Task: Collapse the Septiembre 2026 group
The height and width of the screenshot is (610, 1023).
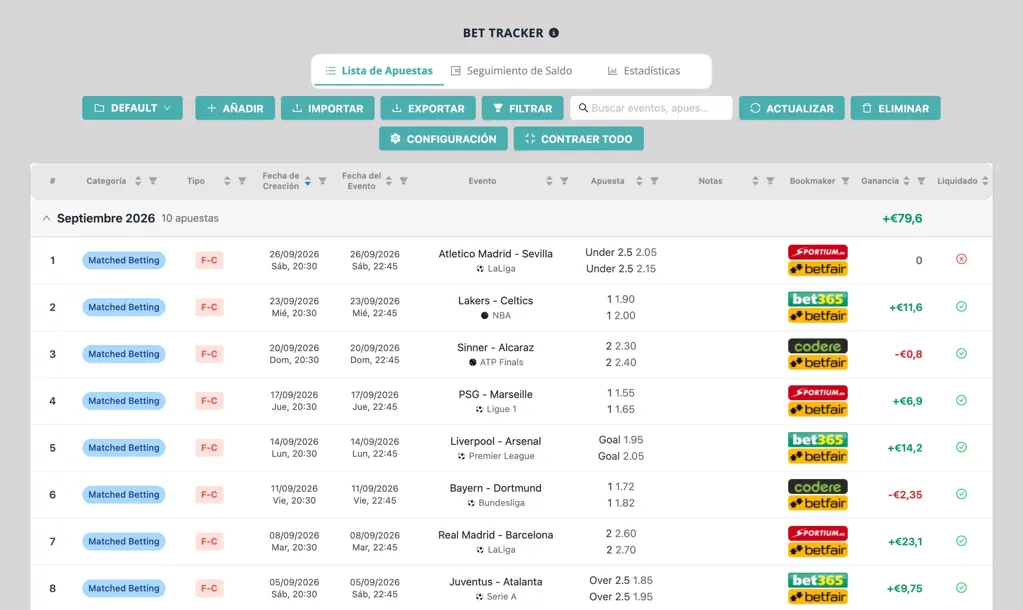Action: 46,219
